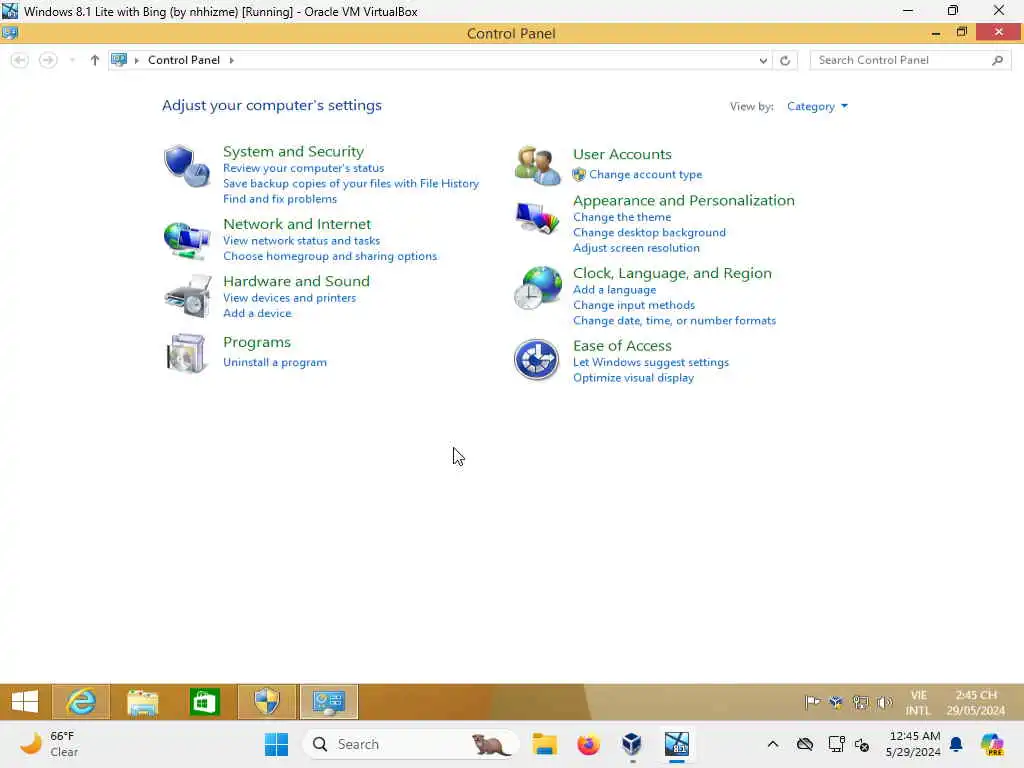1024x768 pixels.
Task: Expand the address bar history dropdown
Action: click(x=763, y=60)
